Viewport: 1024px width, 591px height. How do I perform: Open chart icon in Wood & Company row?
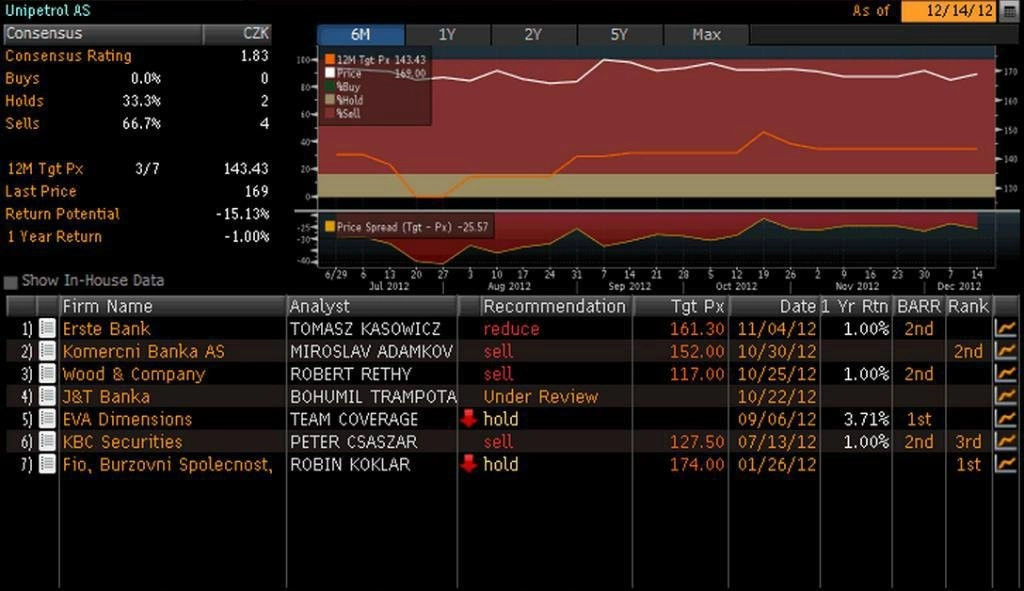click(1006, 374)
